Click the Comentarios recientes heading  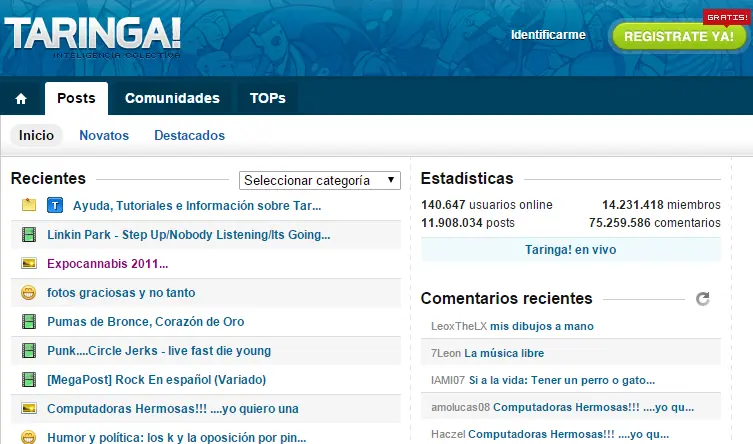click(507, 299)
